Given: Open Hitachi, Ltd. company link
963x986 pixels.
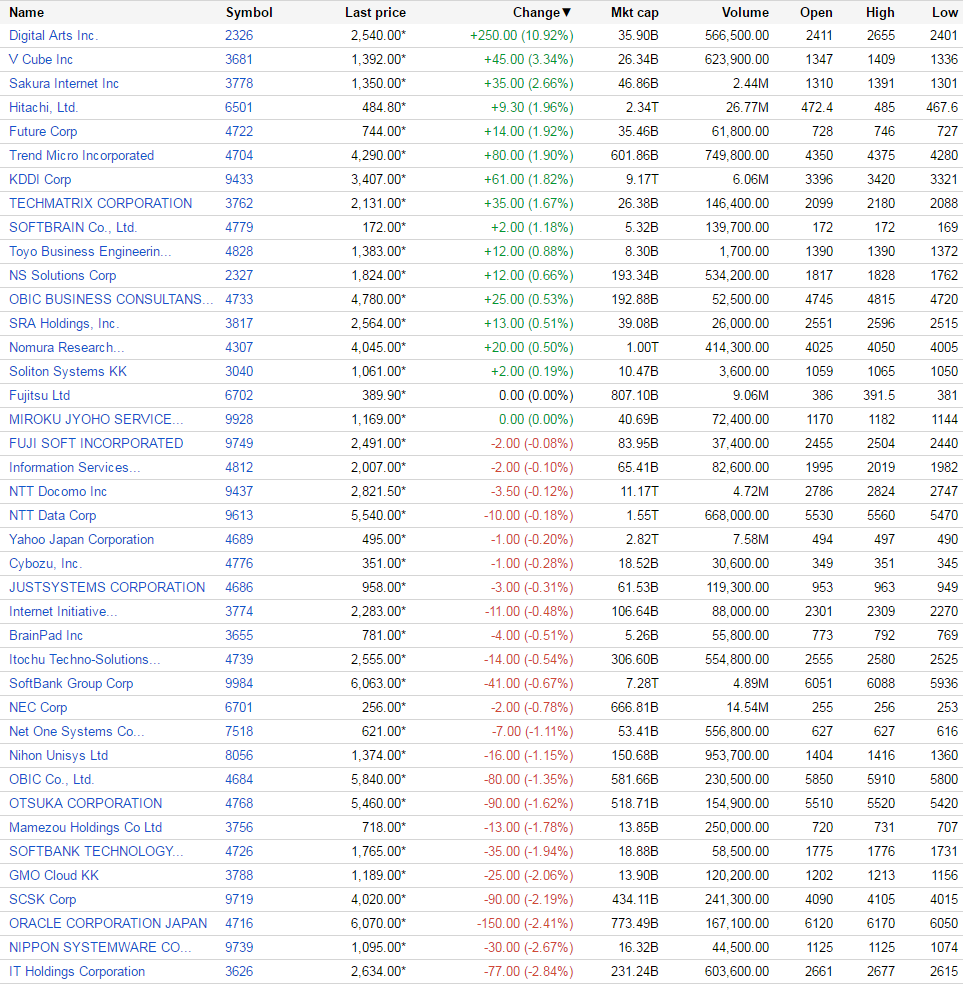Looking at the screenshot, I should (x=43, y=107).
